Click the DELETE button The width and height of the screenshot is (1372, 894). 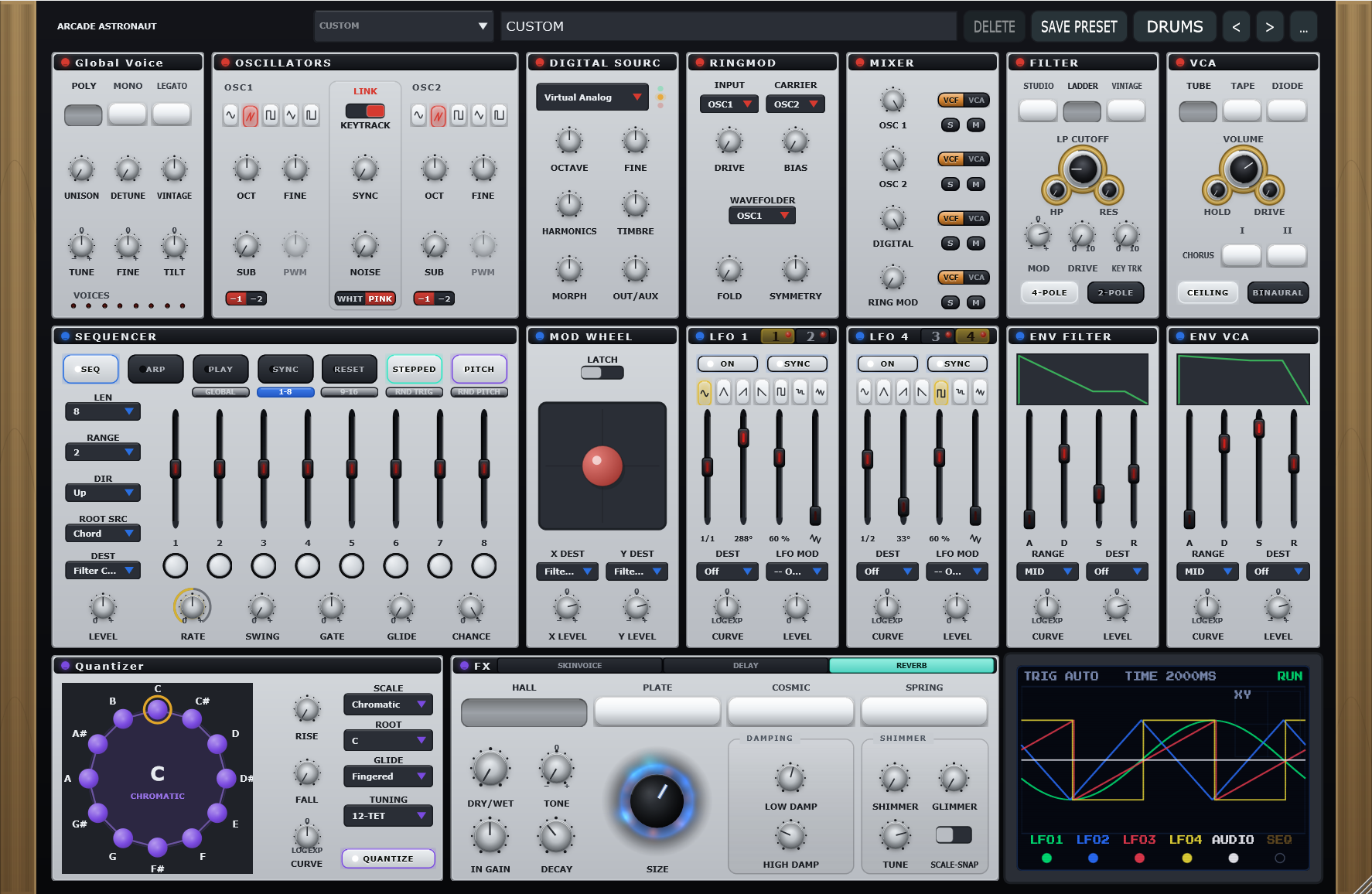click(x=994, y=27)
